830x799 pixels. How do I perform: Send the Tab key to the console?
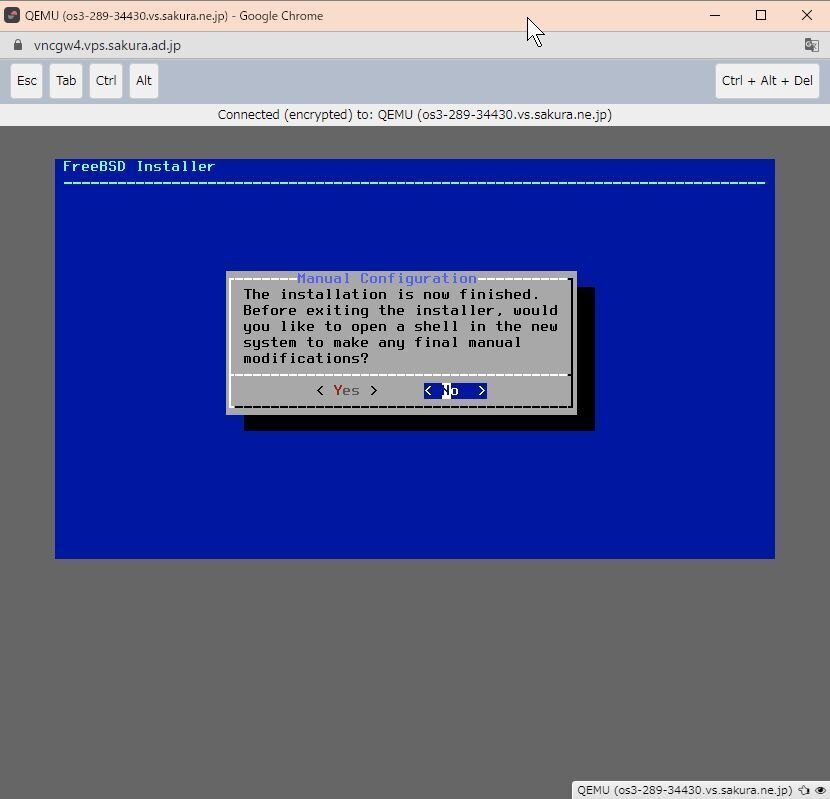[66, 81]
